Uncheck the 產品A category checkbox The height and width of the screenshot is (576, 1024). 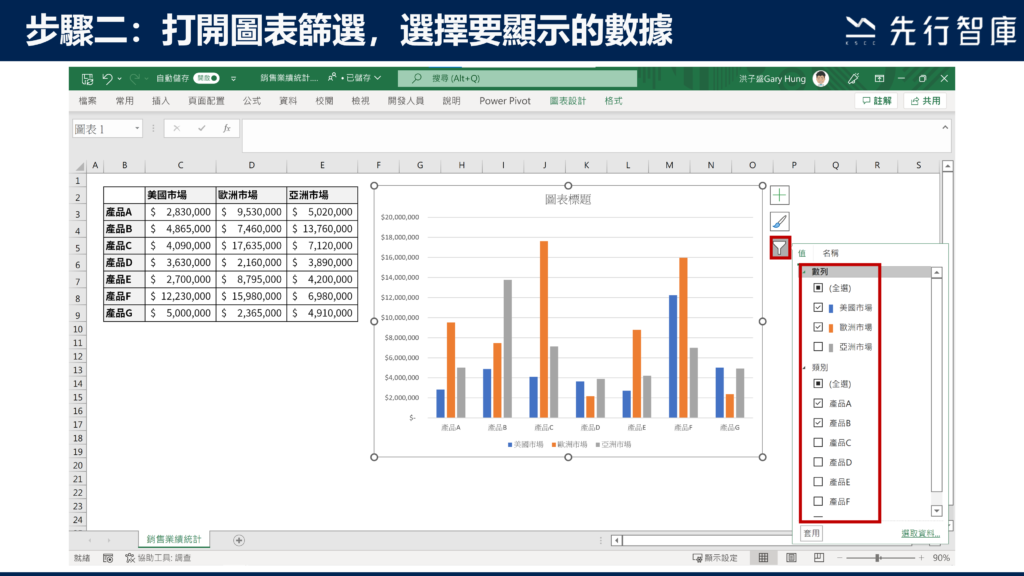tap(818, 403)
